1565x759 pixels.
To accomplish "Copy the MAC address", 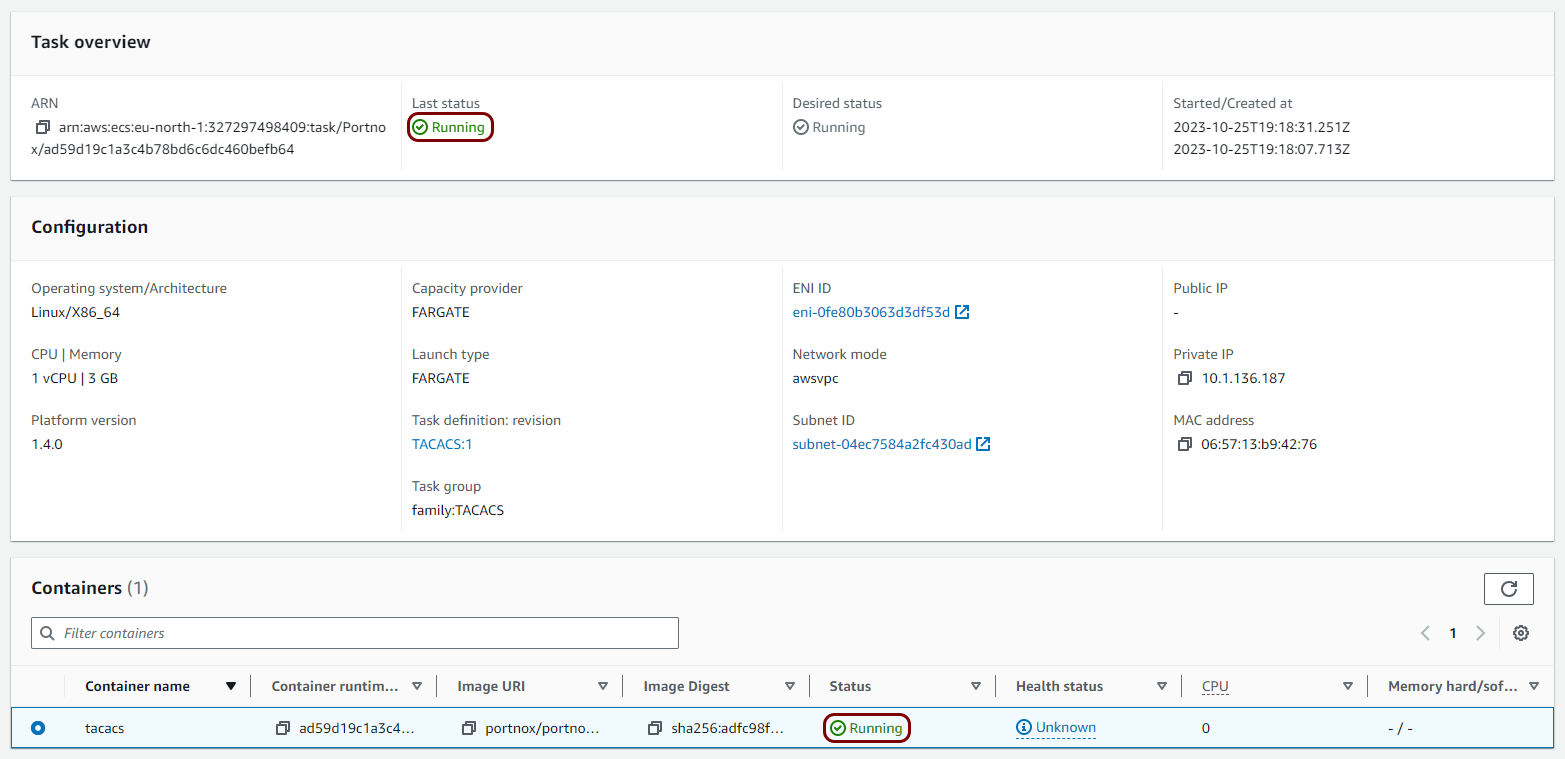I will [1184, 444].
